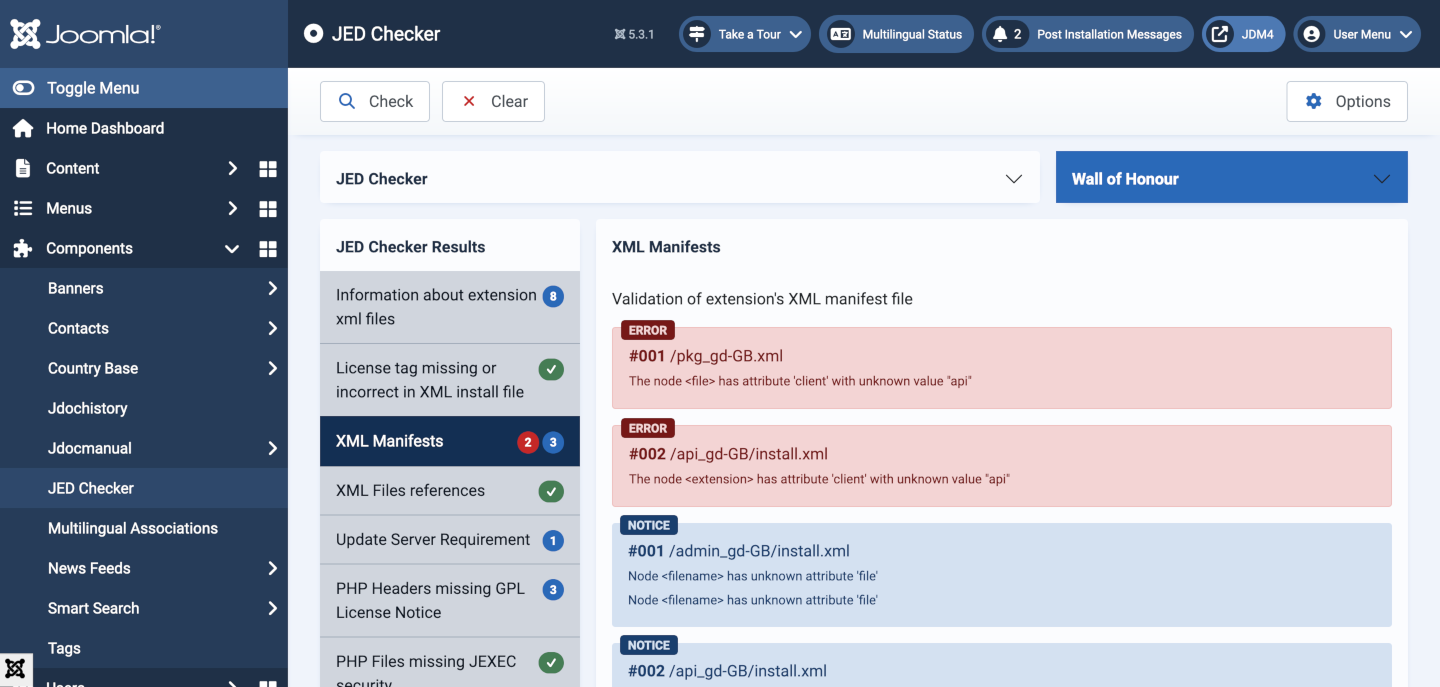The image size is (1440, 687).
Task: Expand the Menus submenu chevron
Action: [x=232, y=208]
